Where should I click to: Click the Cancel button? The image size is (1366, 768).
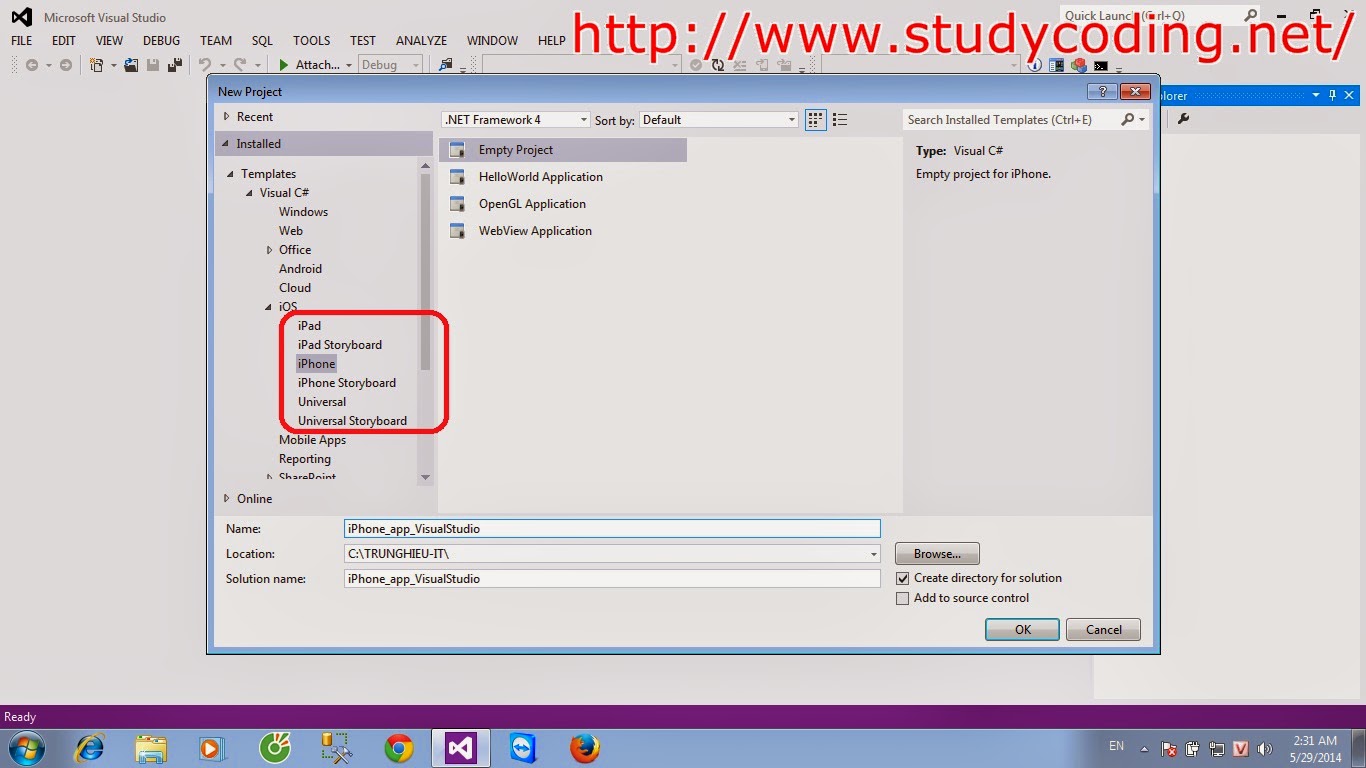tap(1103, 630)
